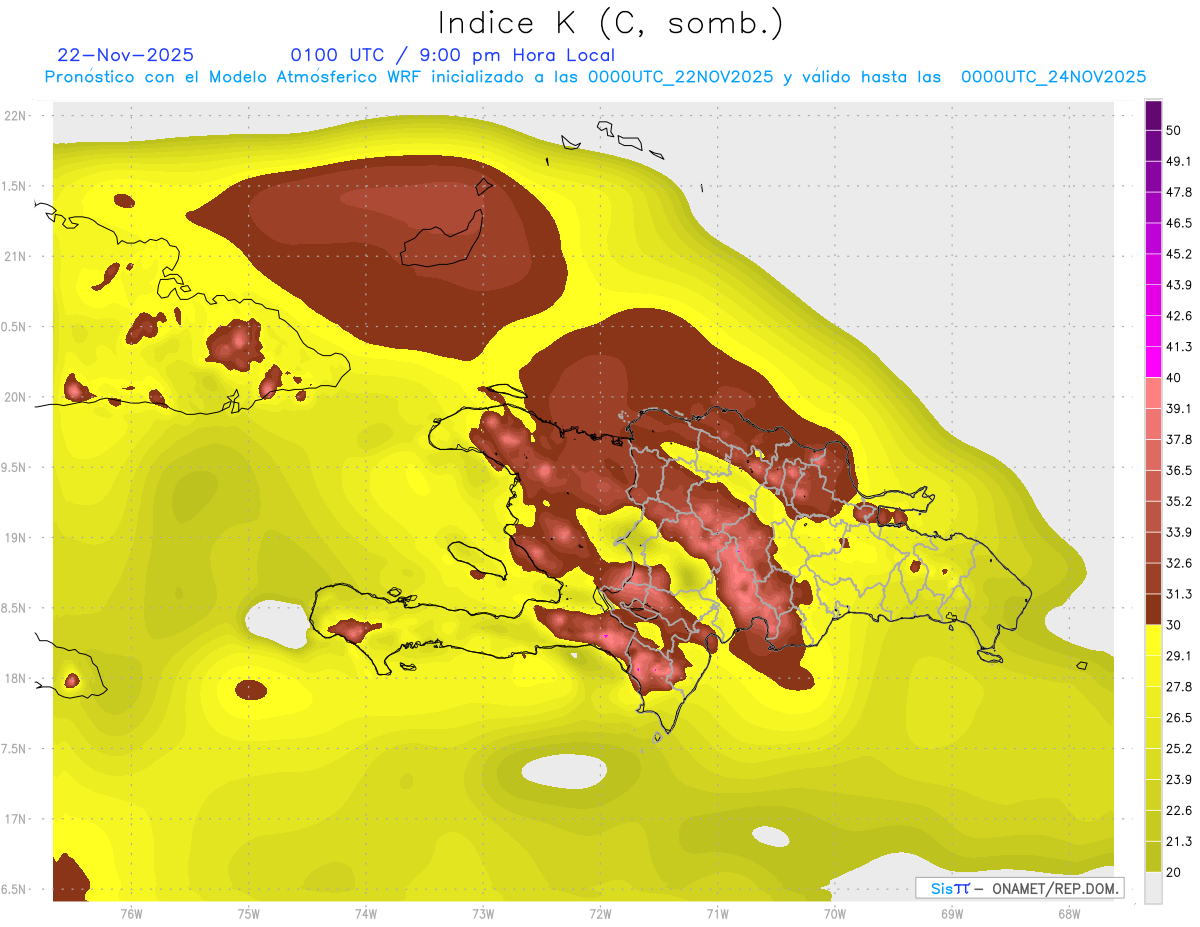This screenshot has width=1200, height=927.
Task: Click the "41.3" color scale label
Action: pyautogui.click(x=1179, y=347)
